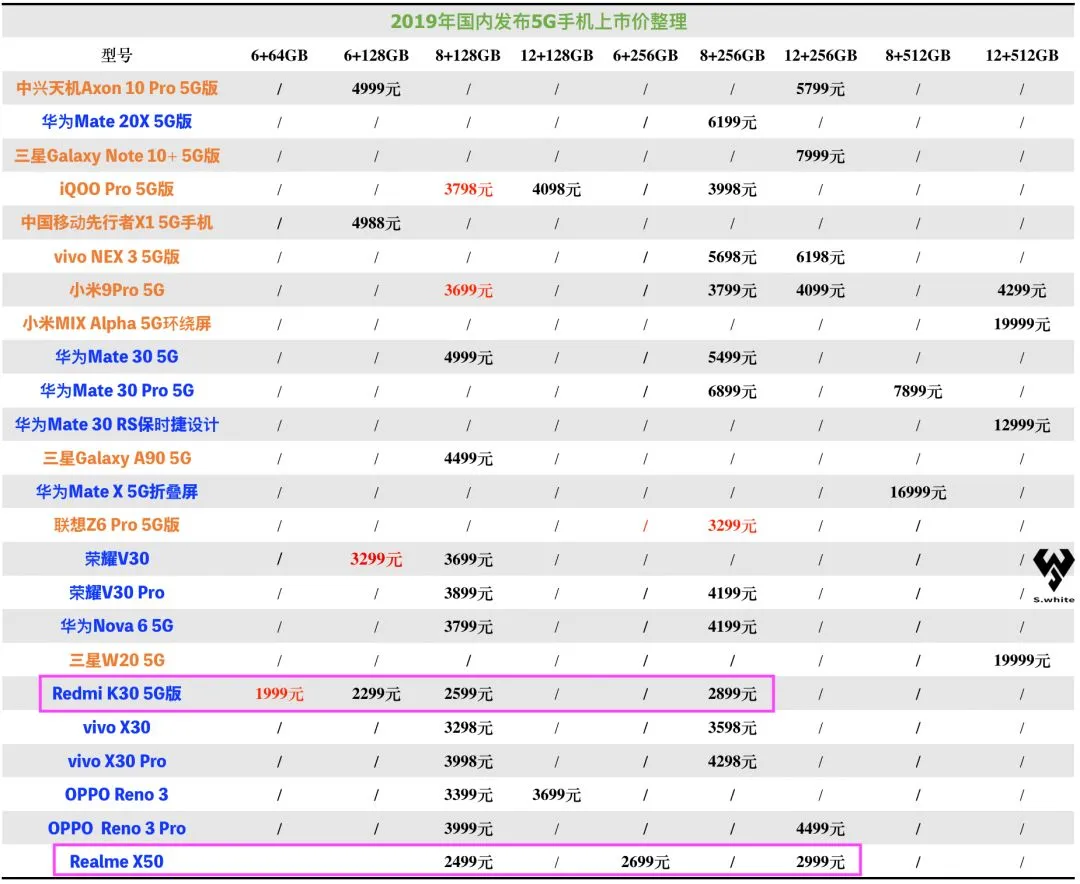
Task: Click the 6199元 price for Mate 20X
Action: (732, 122)
